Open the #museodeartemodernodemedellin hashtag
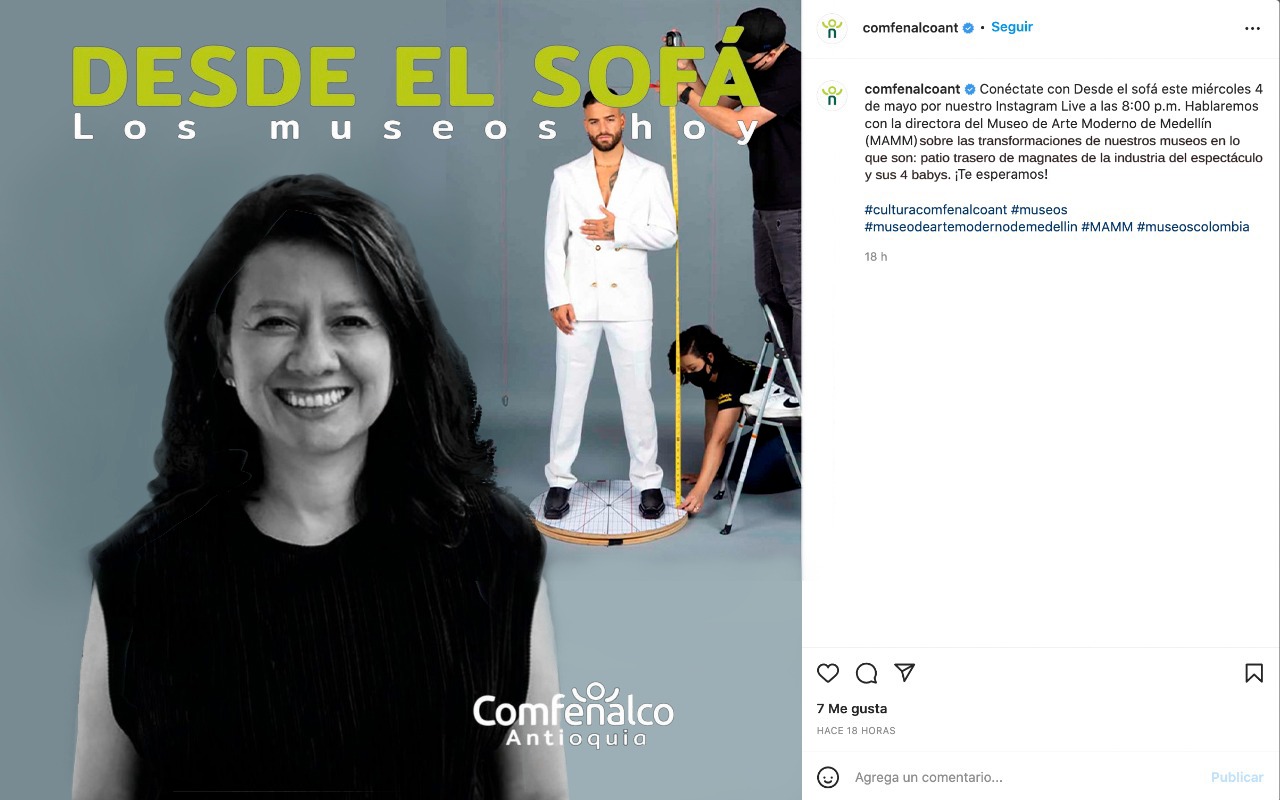The image size is (1280, 800). pos(971,227)
